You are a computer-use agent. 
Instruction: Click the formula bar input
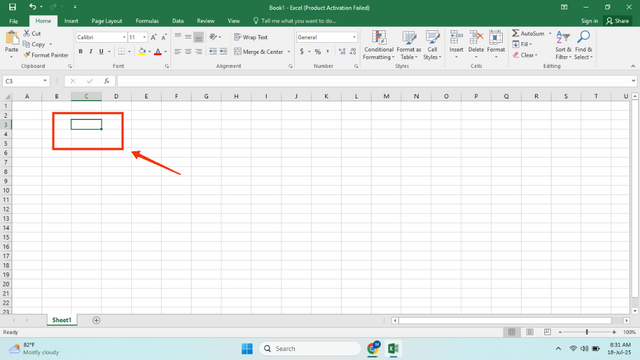(373, 81)
